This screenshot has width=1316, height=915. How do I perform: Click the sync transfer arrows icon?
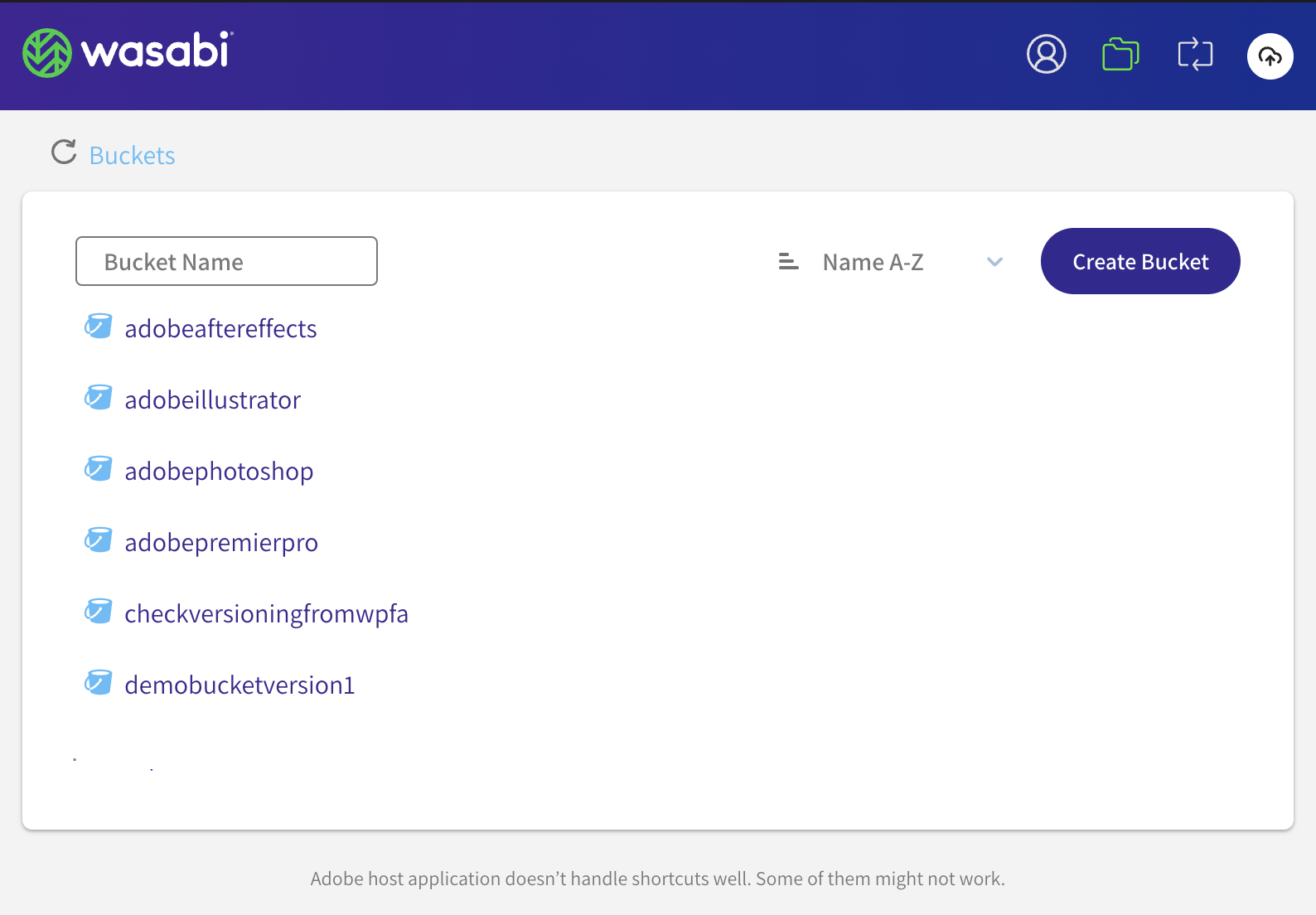pos(1195,55)
